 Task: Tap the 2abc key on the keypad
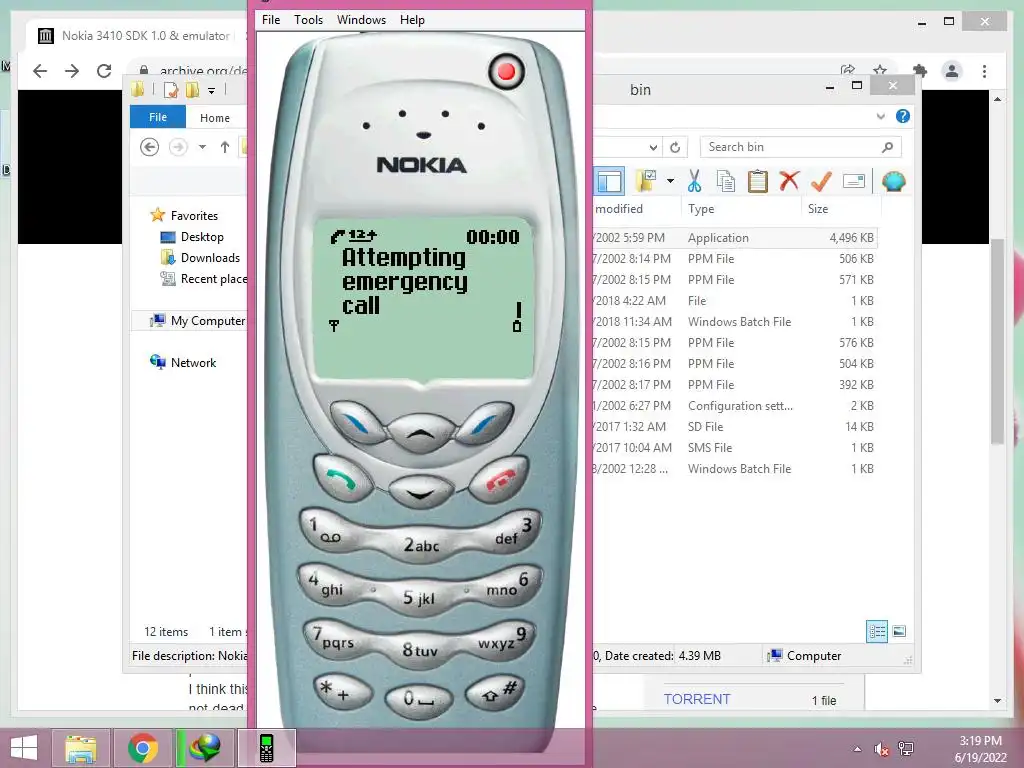click(421, 544)
